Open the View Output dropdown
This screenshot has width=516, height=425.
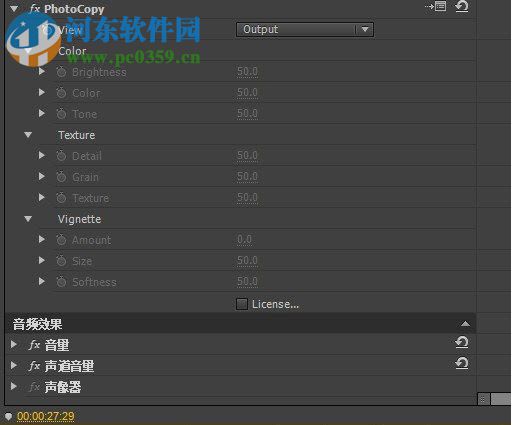[x=305, y=29]
